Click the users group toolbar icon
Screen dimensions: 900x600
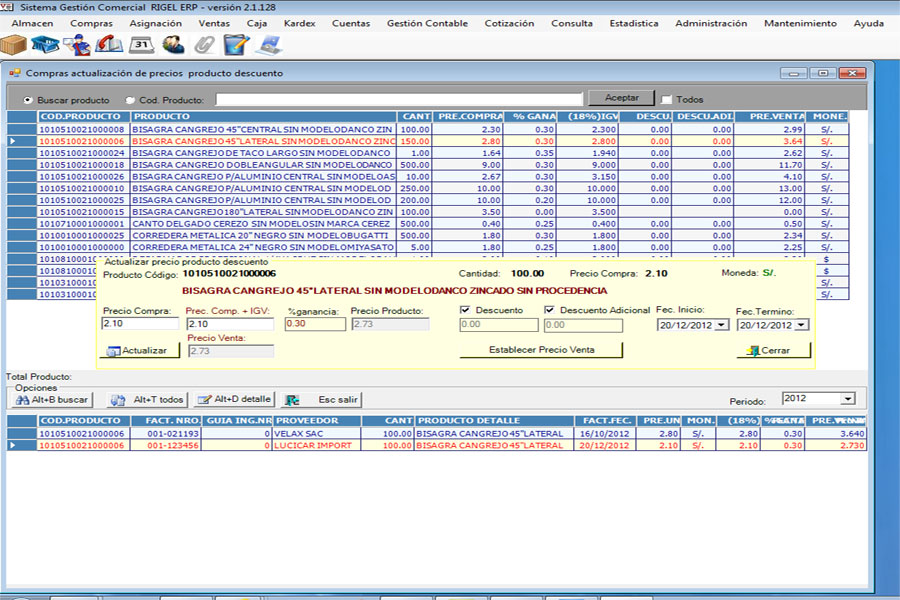coord(173,44)
